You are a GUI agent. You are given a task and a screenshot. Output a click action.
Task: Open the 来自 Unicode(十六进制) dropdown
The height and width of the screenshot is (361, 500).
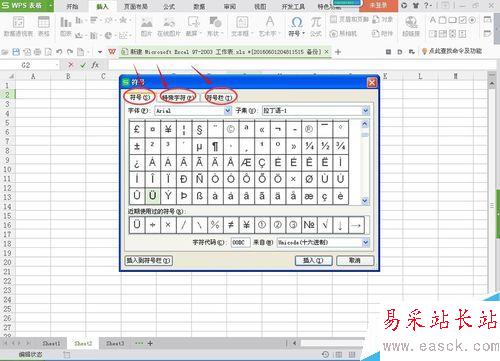(366, 242)
